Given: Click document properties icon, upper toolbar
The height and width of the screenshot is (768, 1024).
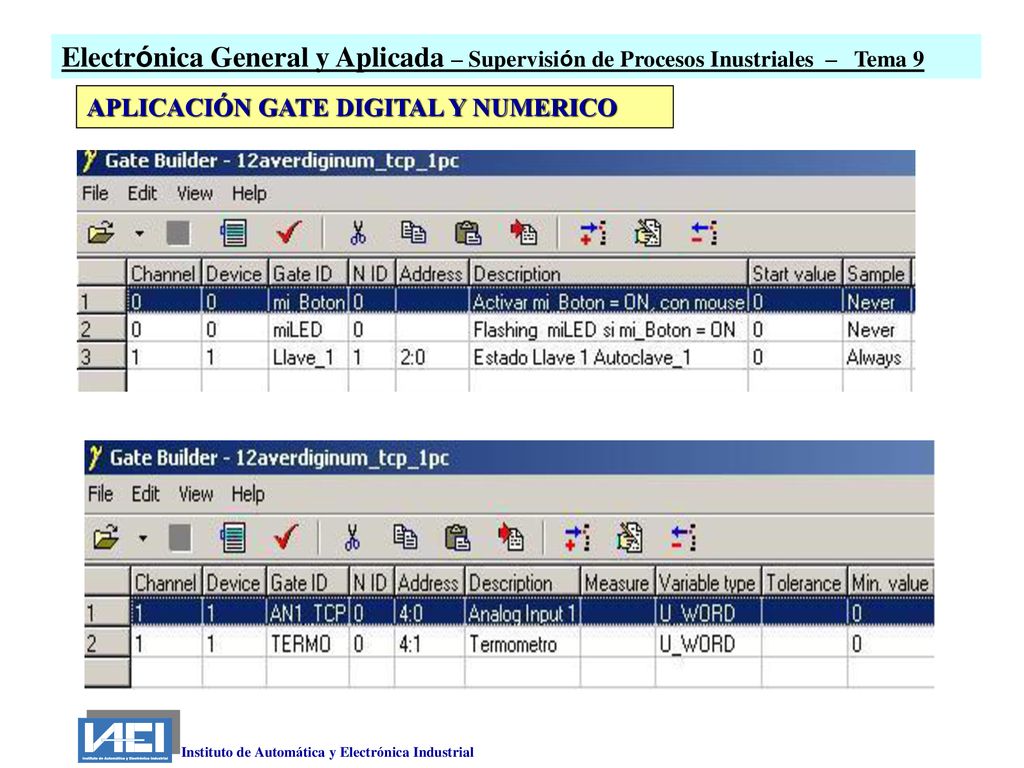Looking at the screenshot, I should point(648,233).
